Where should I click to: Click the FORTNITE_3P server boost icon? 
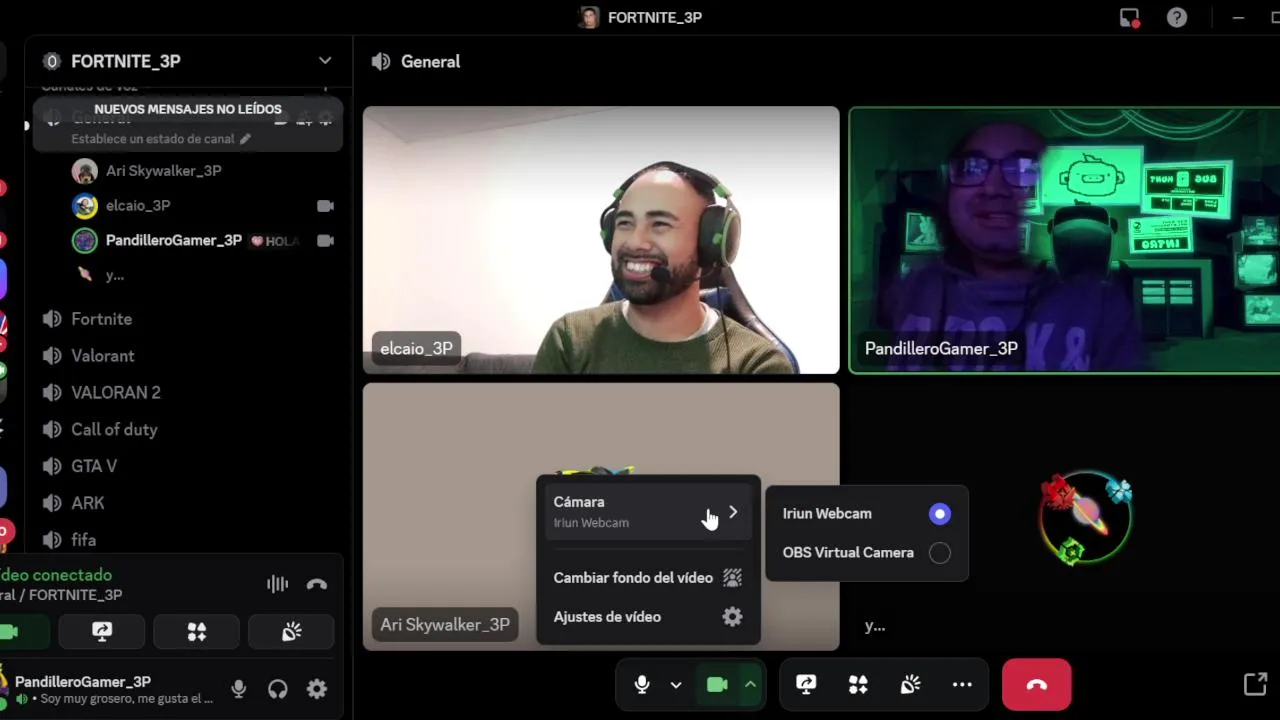click(52, 62)
